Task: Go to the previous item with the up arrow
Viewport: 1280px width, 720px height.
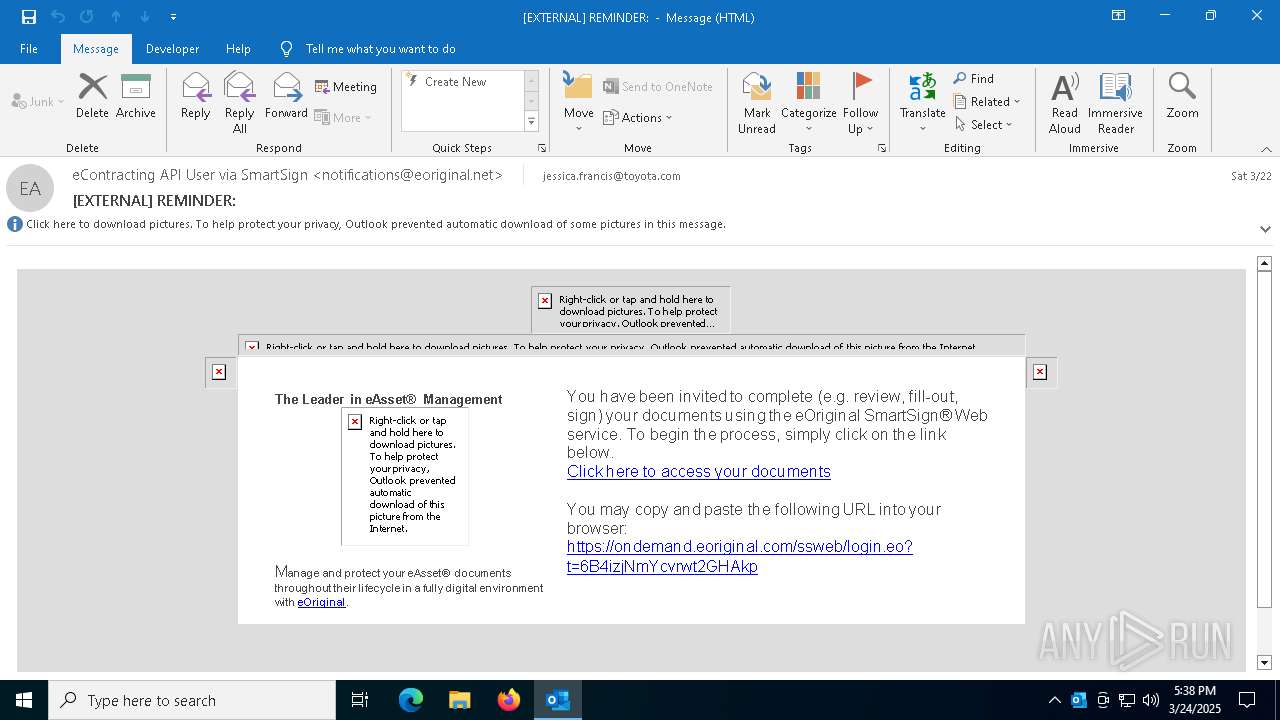Action: click(x=116, y=17)
